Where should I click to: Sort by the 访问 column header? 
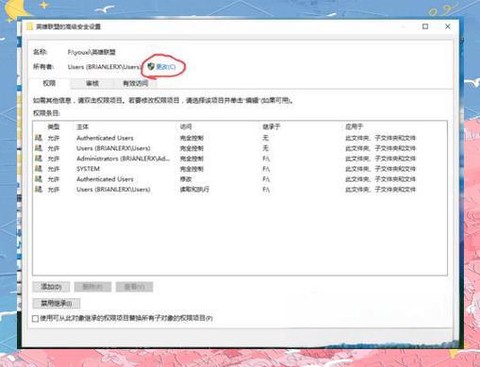pyautogui.click(x=186, y=127)
